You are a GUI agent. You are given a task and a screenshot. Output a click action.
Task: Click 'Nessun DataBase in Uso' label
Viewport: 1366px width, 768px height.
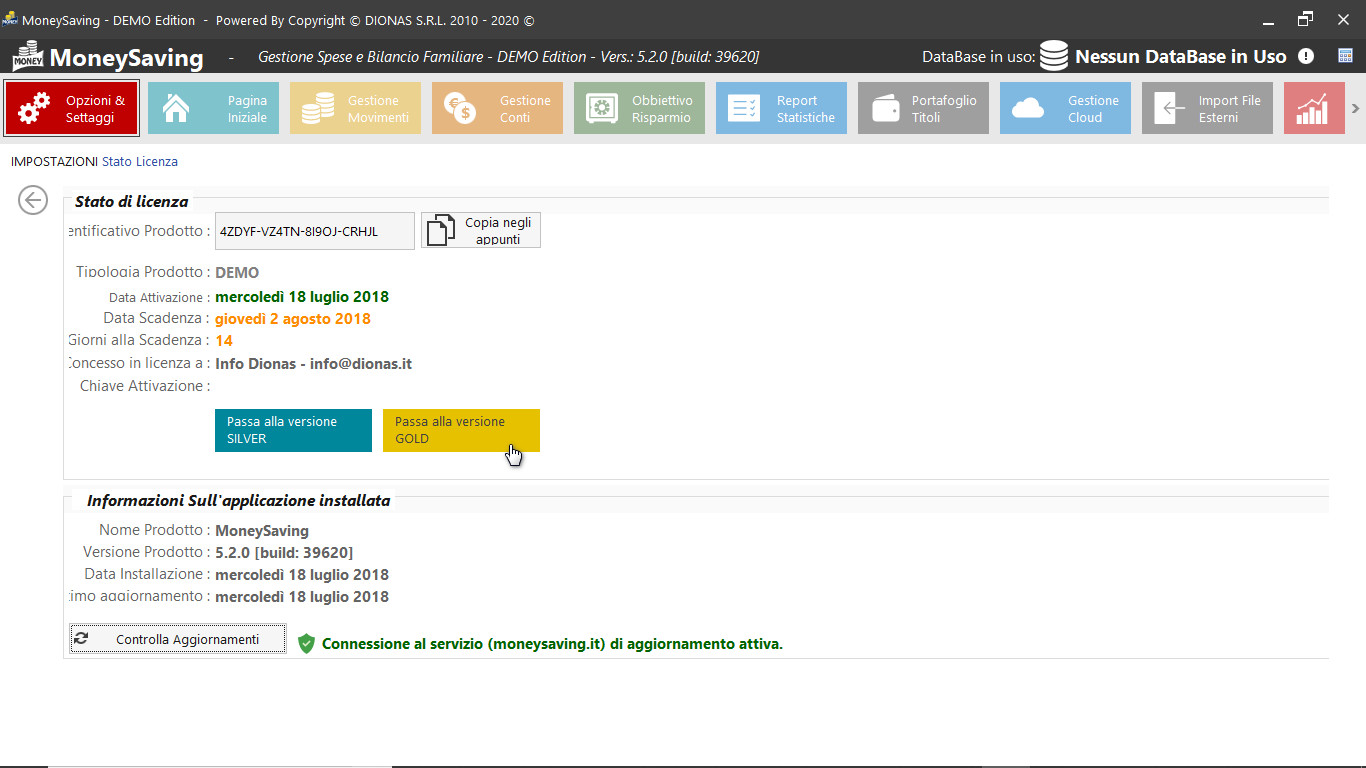[x=1181, y=56]
